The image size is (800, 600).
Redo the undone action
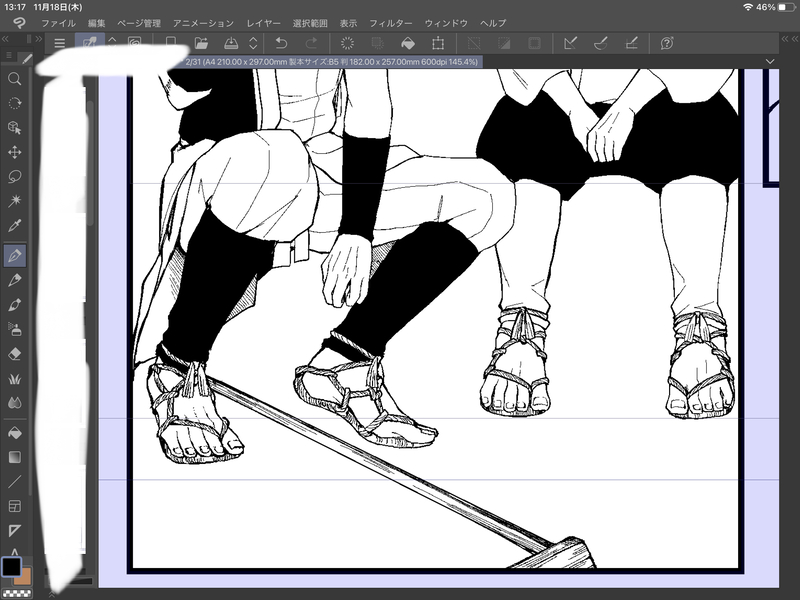[x=311, y=43]
